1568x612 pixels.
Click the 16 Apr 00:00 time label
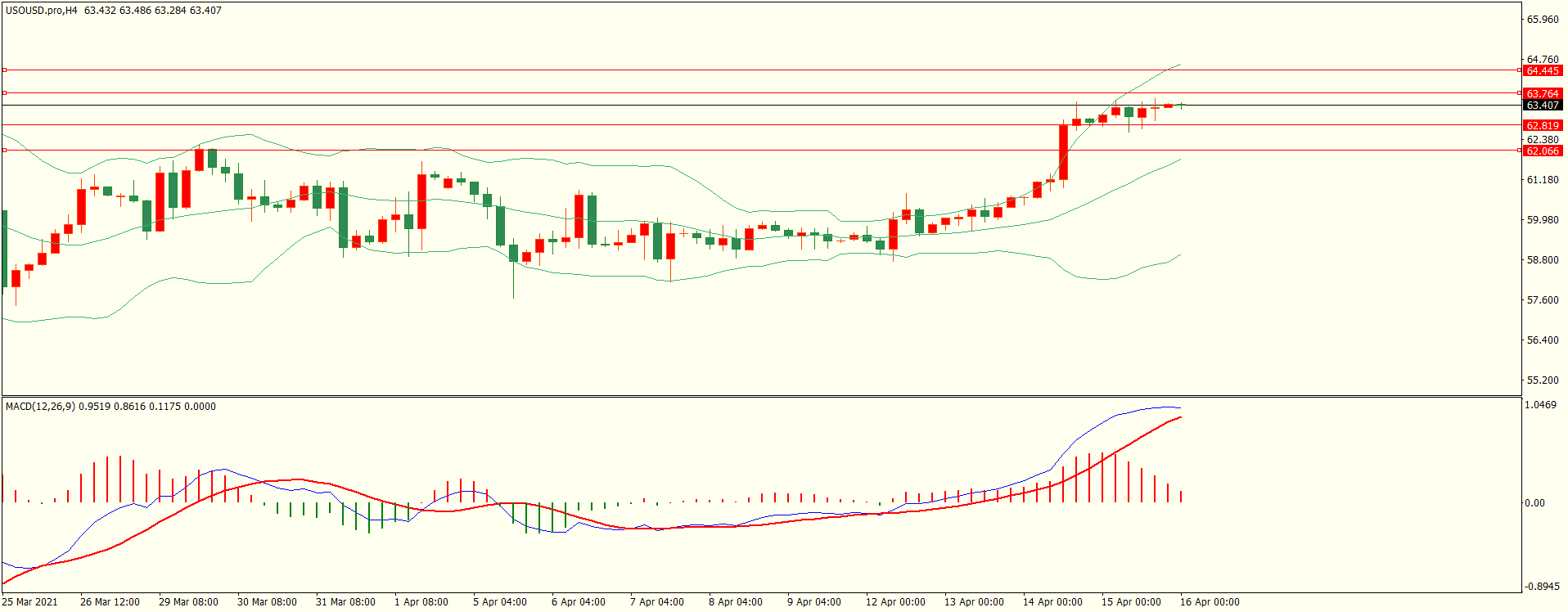coord(1210,602)
